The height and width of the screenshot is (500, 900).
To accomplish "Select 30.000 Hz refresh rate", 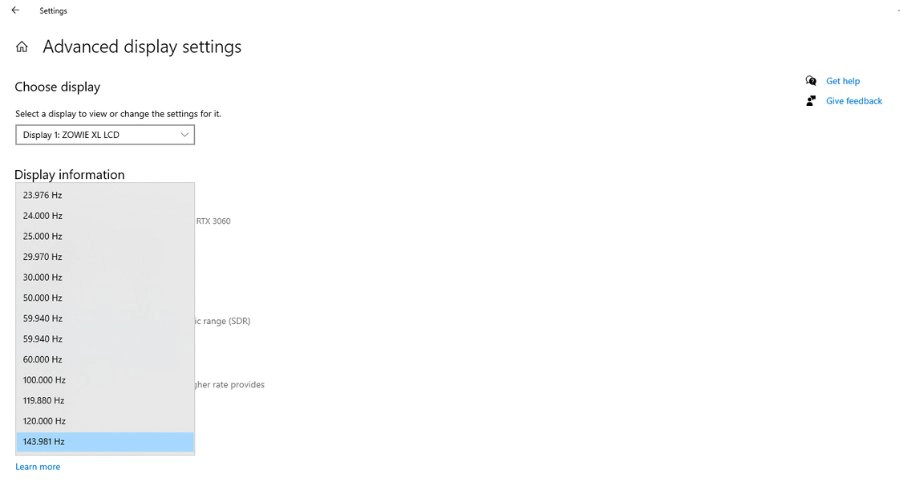I will point(105,277).
